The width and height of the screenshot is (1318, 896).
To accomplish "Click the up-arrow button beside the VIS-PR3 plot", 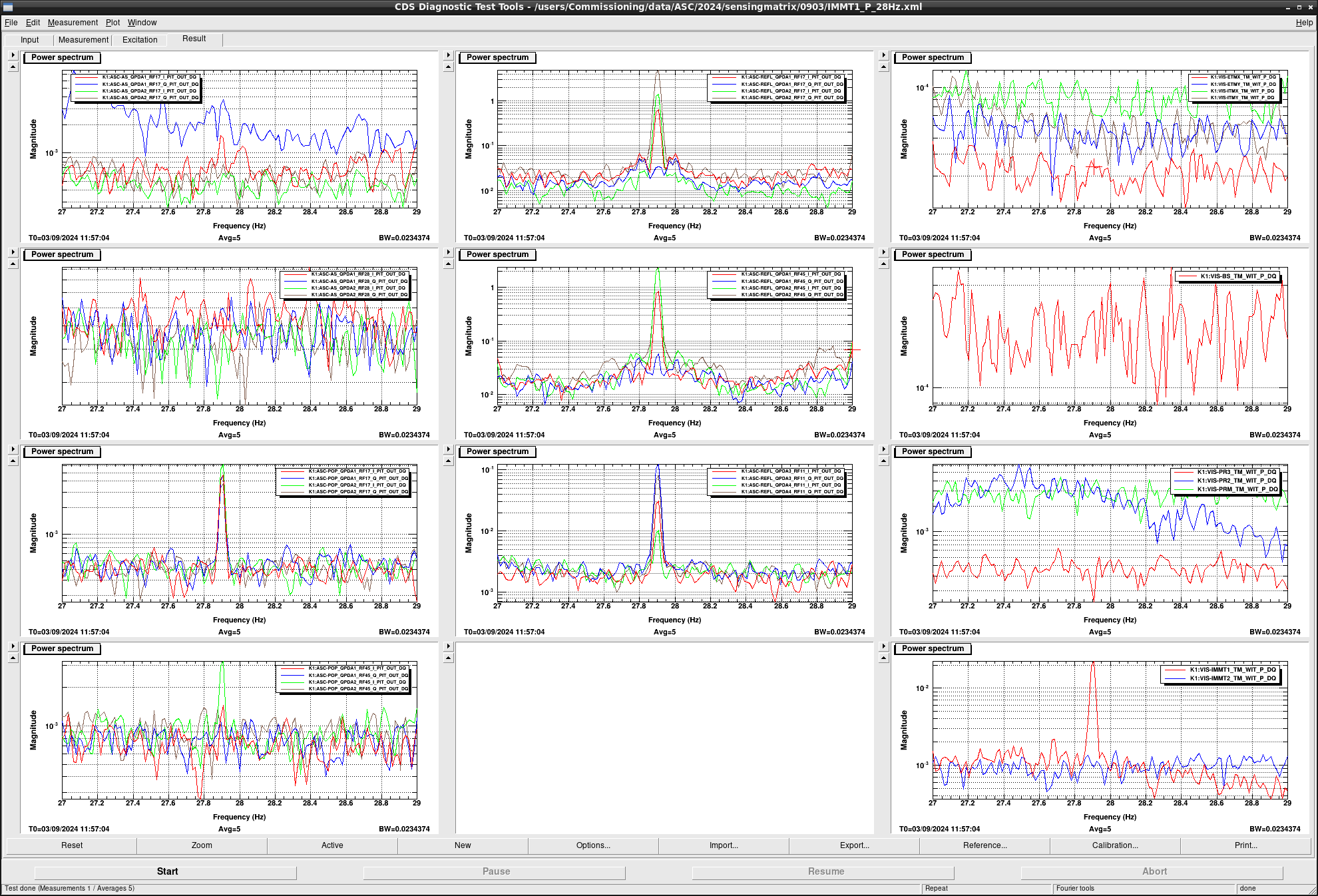I will click(x=883, y=461).
